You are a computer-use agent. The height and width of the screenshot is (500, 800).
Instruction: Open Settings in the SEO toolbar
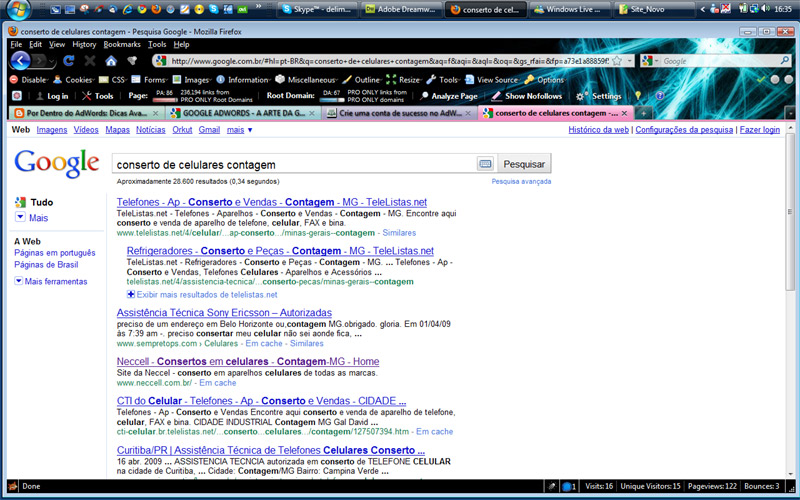599,96
